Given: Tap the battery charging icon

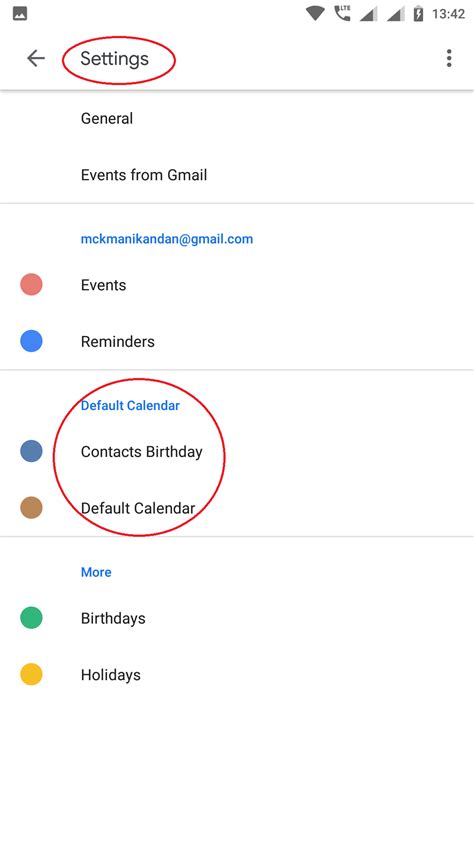Looking at the screenshot, I should (x=418, y=14).
